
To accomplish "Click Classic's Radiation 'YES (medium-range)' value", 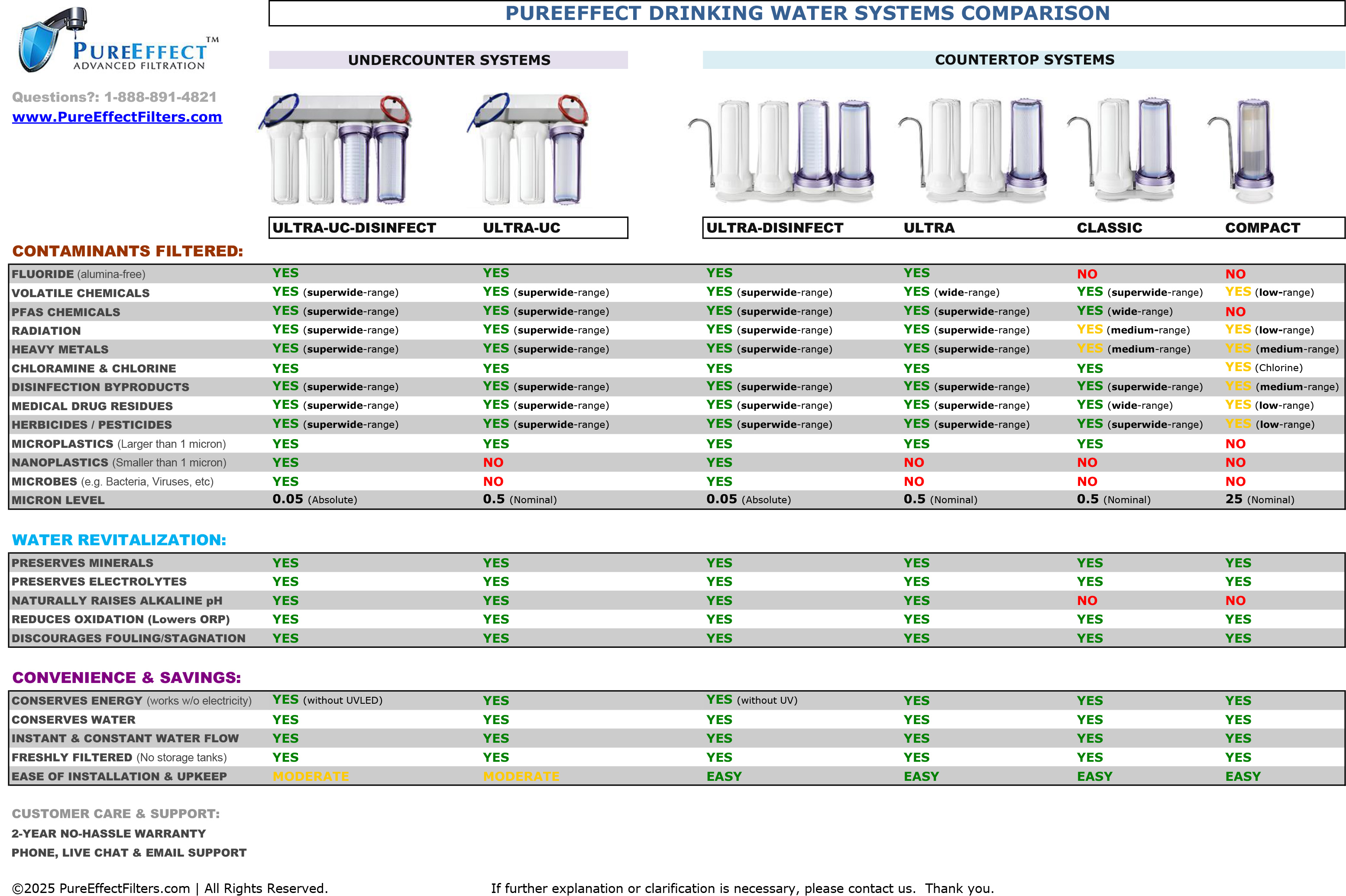I will tap(1133, 330).
